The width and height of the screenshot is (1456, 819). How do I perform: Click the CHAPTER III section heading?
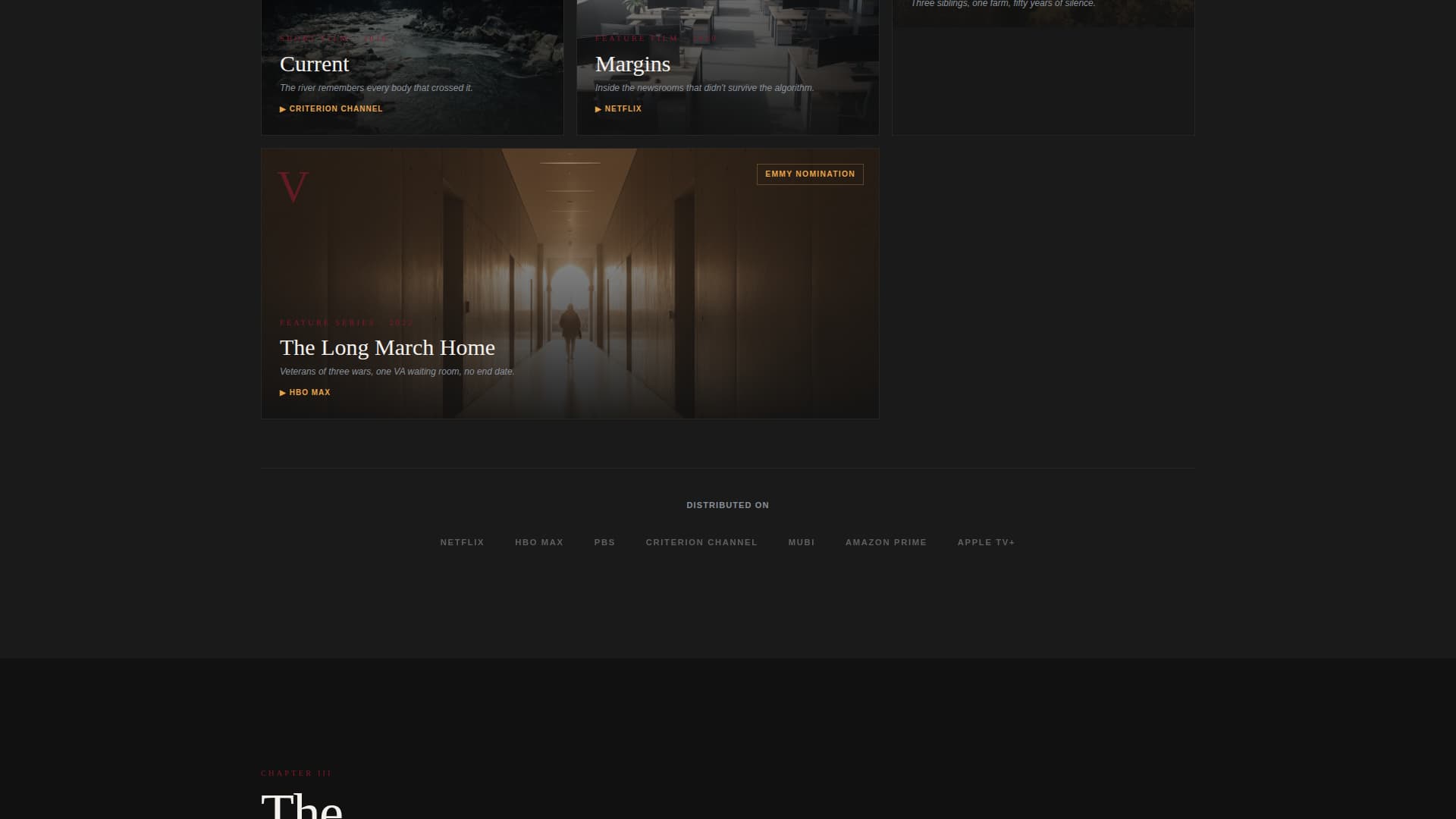pos(295,773)
